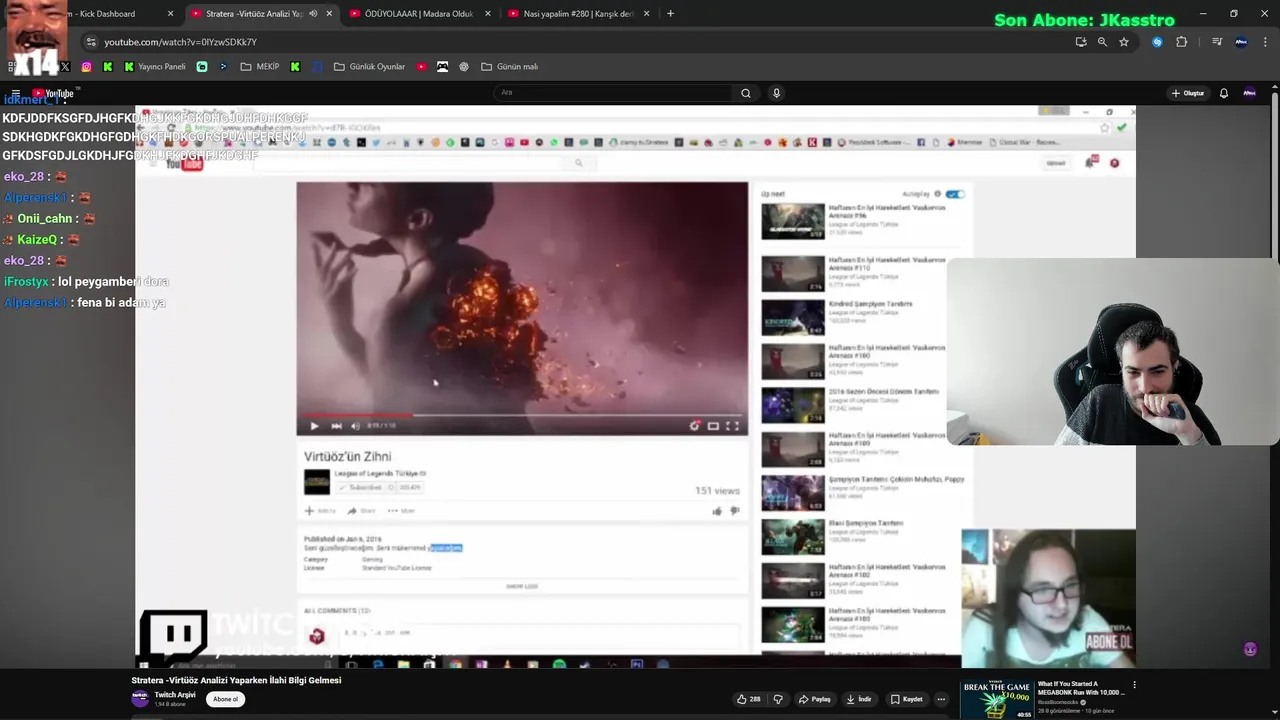
Task: Open inner player settings gear
Action: click(x=695, y=426)
